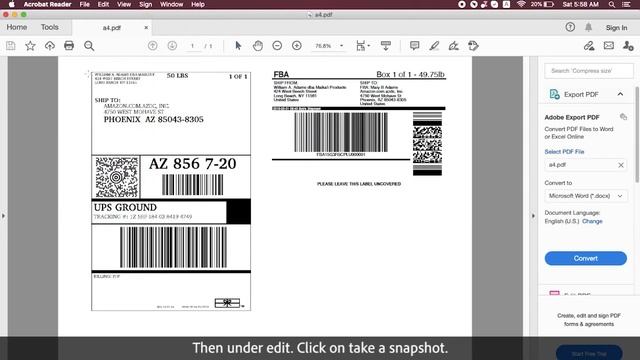
Task: Click the copy icon beside Adobe Export PDF
Action: [623, 117]
